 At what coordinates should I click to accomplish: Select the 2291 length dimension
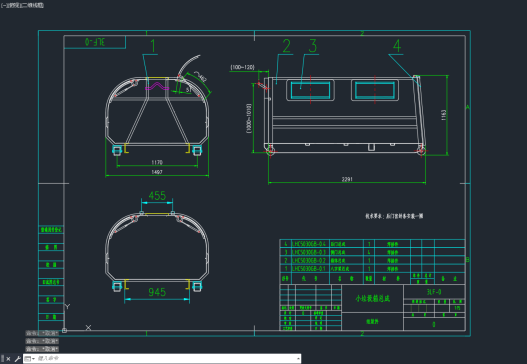coord(347,179)
